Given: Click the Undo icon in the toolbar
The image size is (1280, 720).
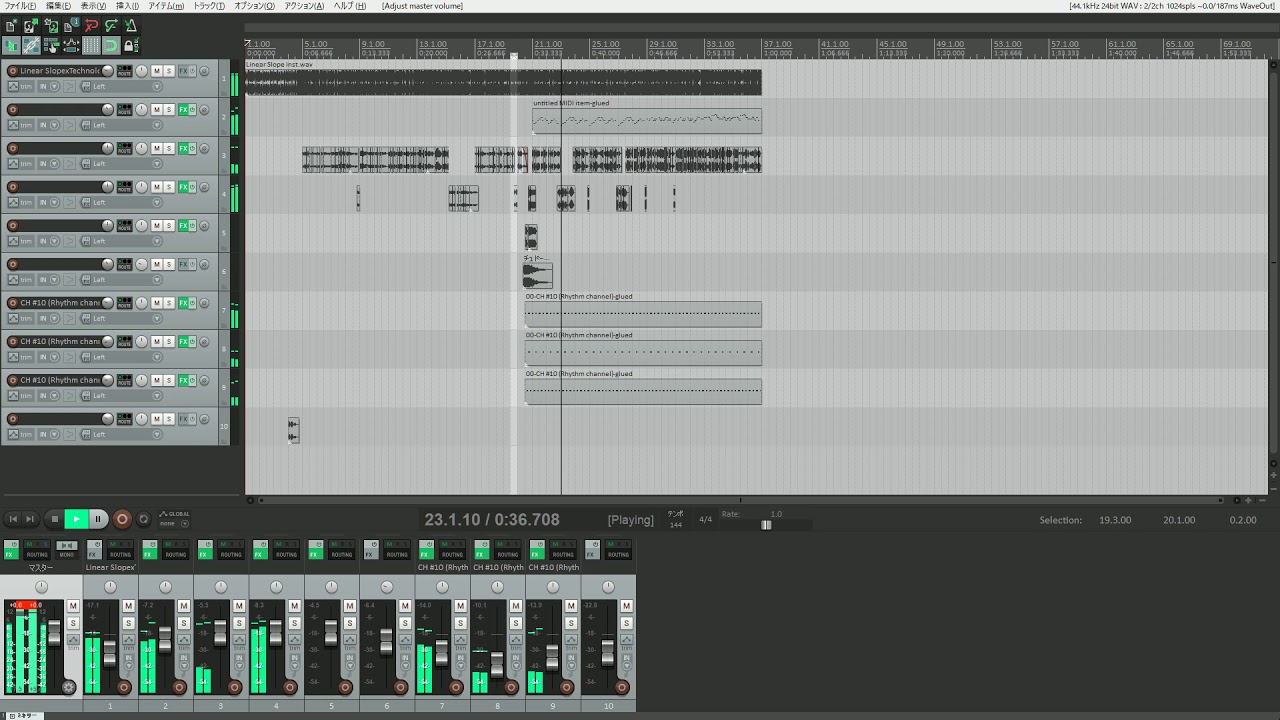Looking at the screenshot, I should [92, 26].
